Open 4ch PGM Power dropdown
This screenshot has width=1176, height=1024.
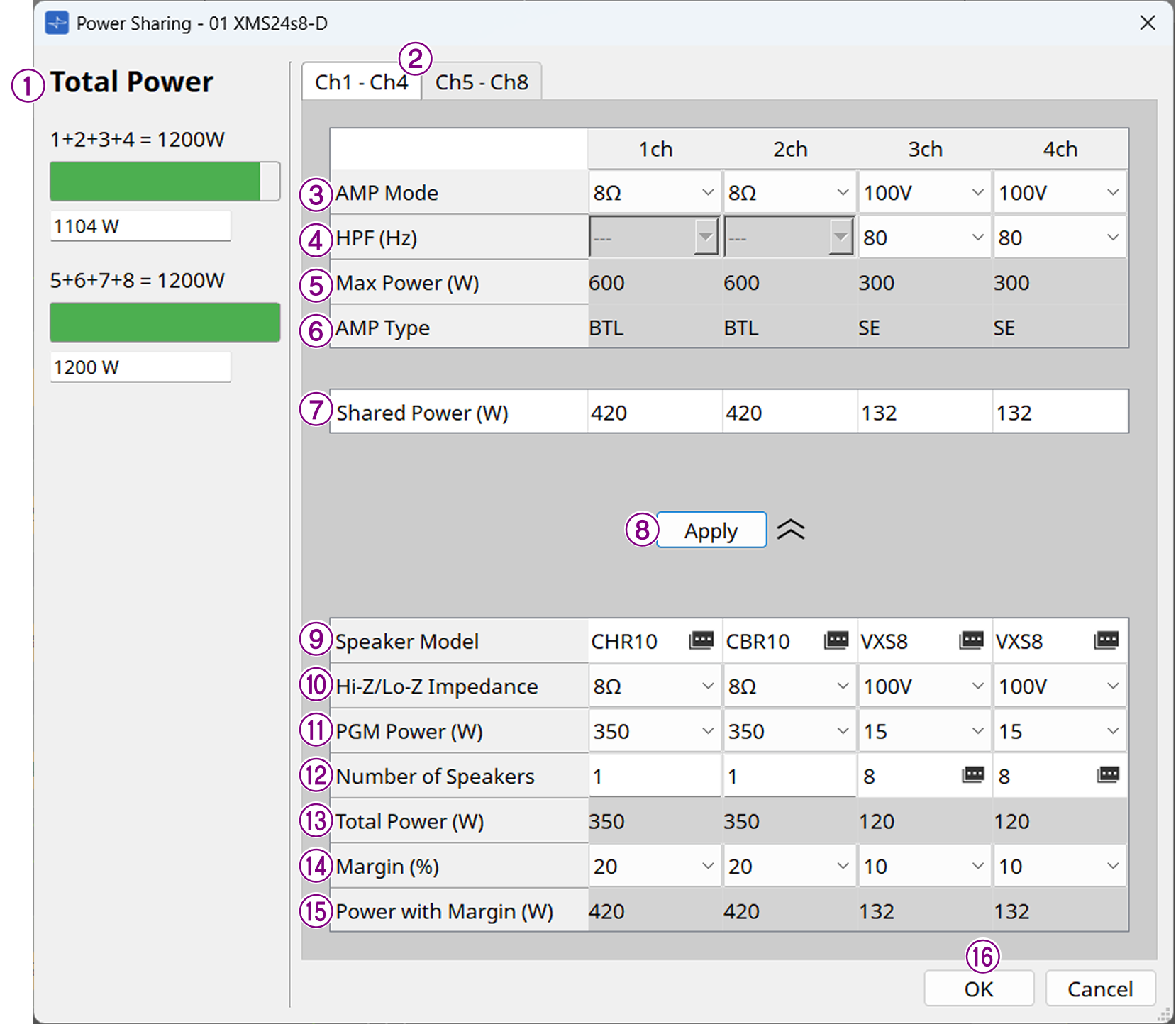click(1059, 730)
